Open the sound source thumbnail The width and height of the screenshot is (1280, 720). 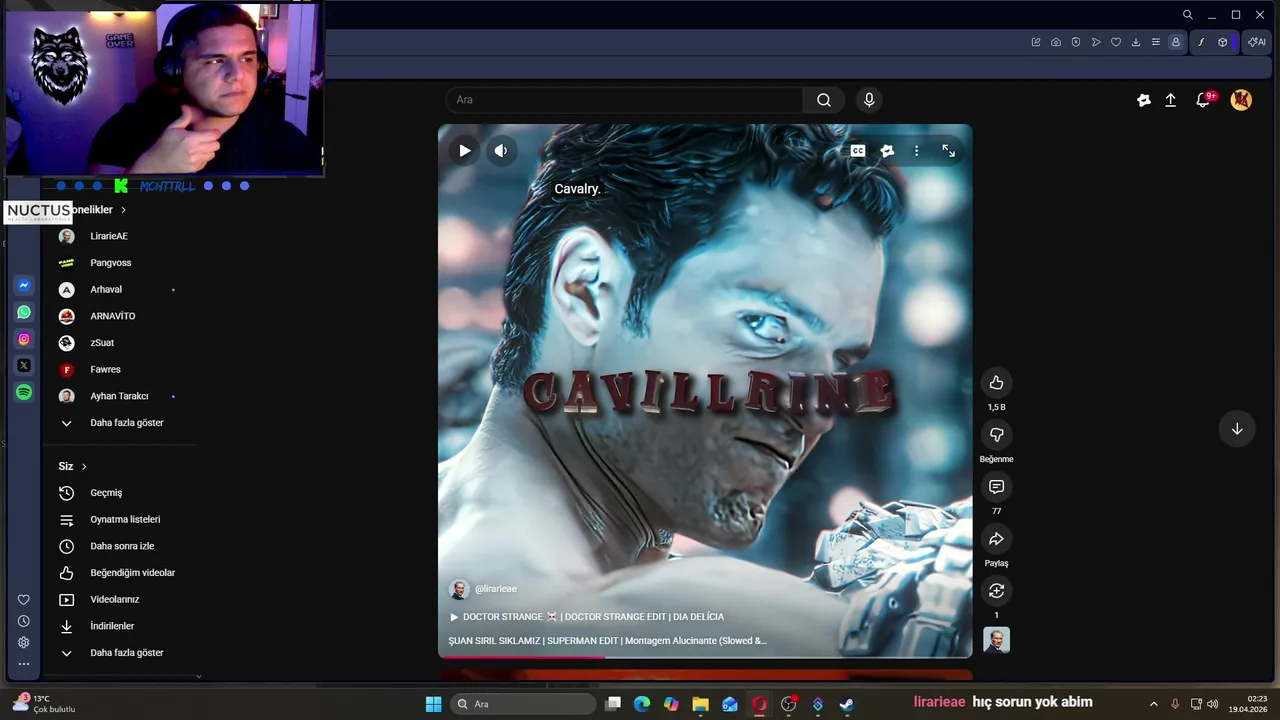996,640
